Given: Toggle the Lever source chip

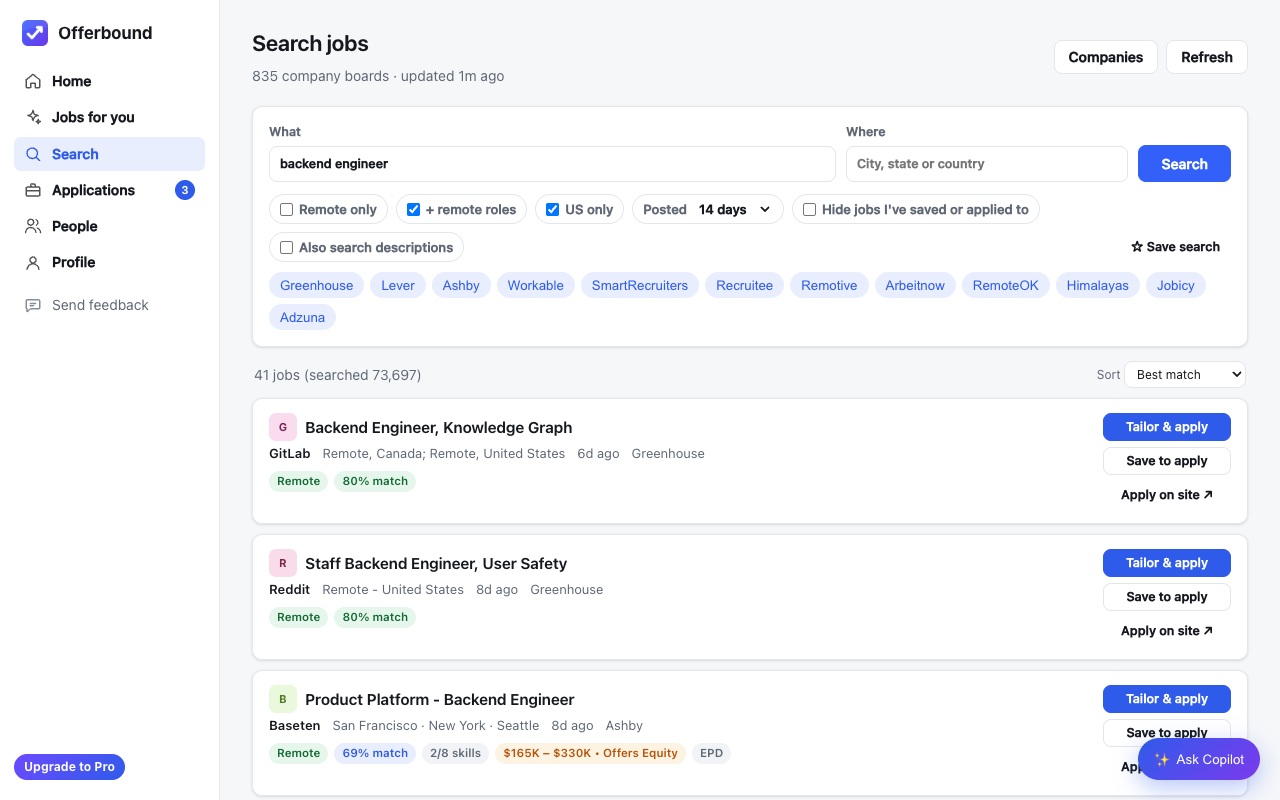Looking at the screenshot, I should (x=398, y=285).
